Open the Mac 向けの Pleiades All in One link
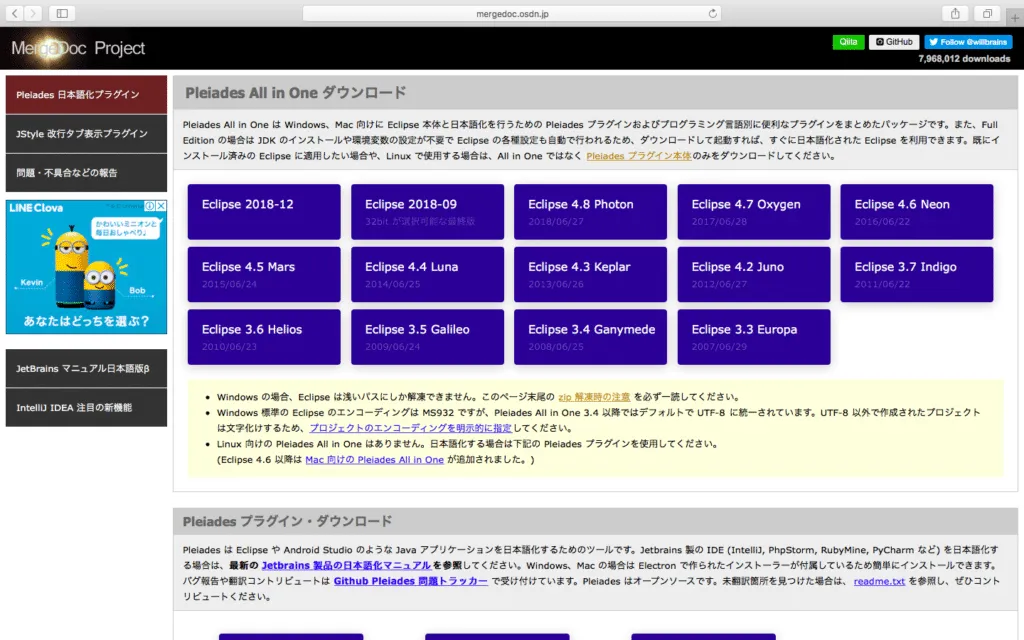Viewport: 1024px width, 640px height. tap(374, 460)
